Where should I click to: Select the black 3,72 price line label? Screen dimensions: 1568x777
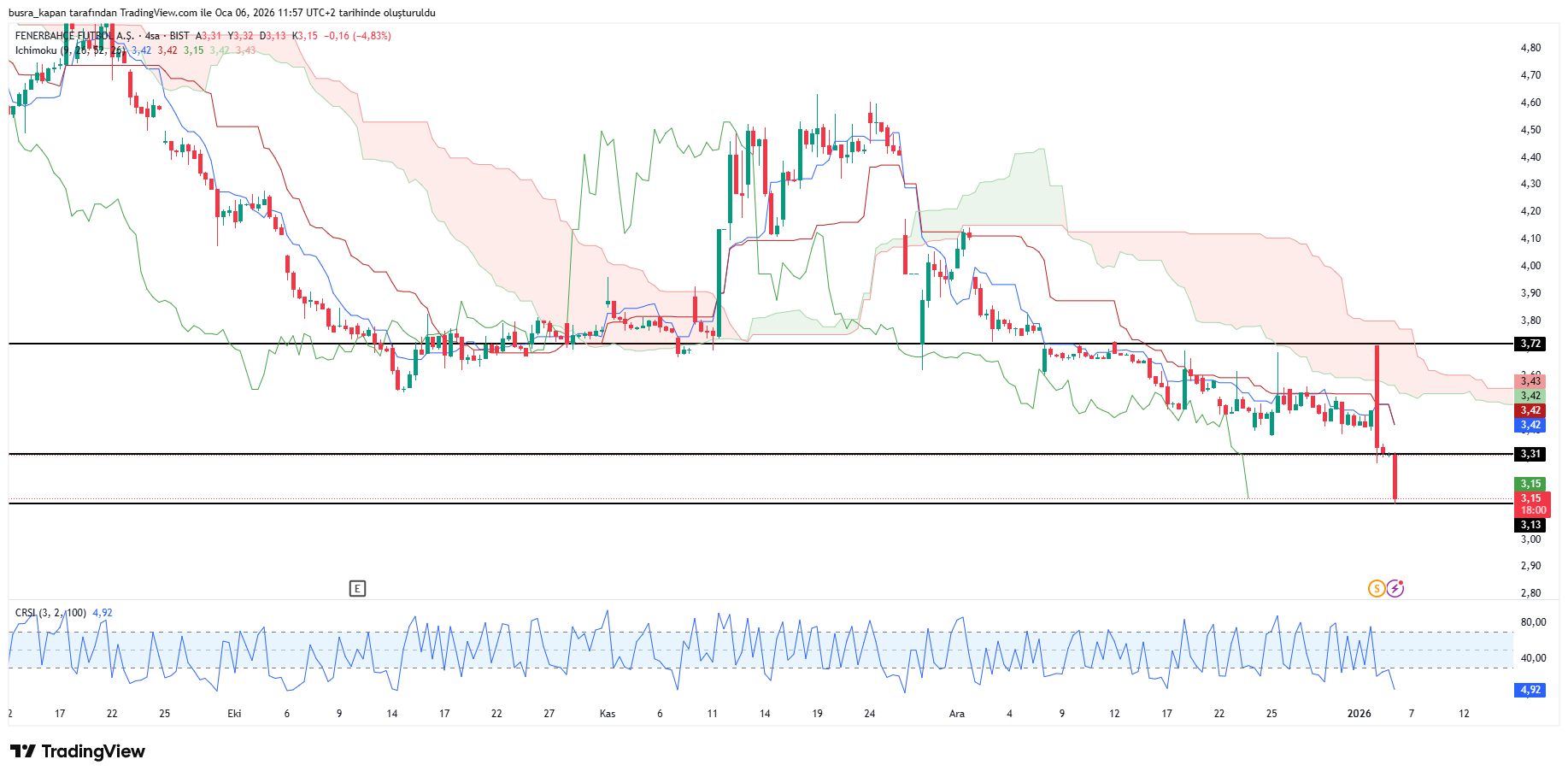tap(1530, 344)
